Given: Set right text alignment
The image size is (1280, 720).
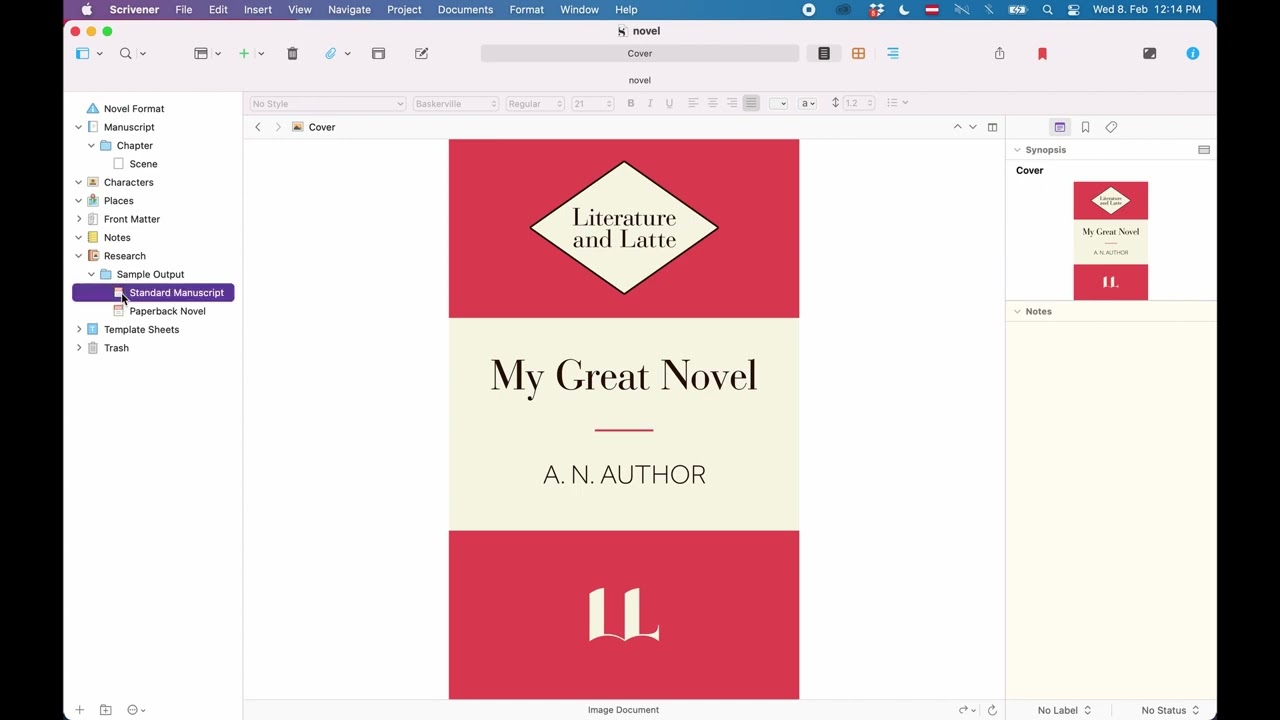Looking at the screenshot, I should point(732,103).
